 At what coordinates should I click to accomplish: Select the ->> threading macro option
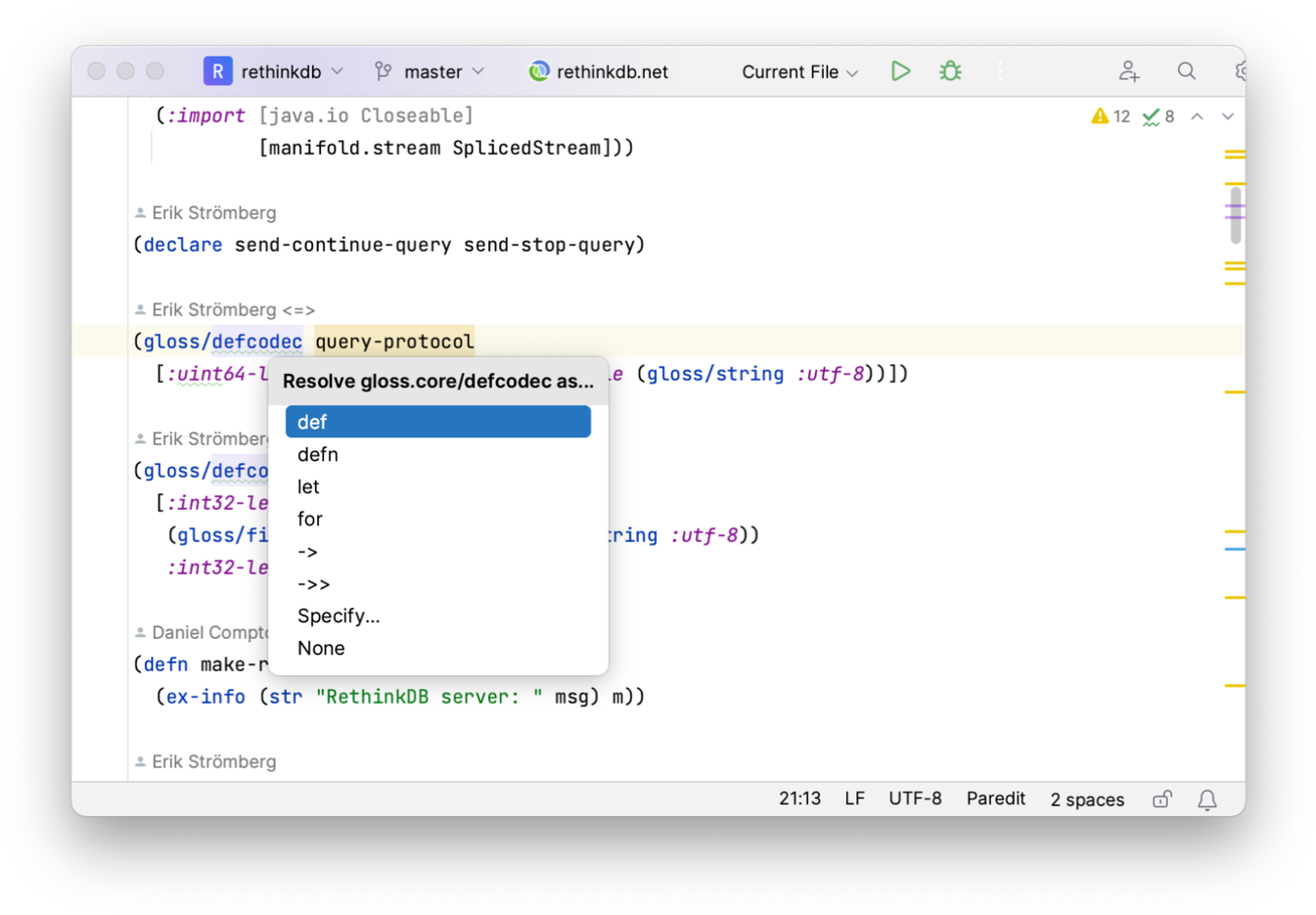438,583
